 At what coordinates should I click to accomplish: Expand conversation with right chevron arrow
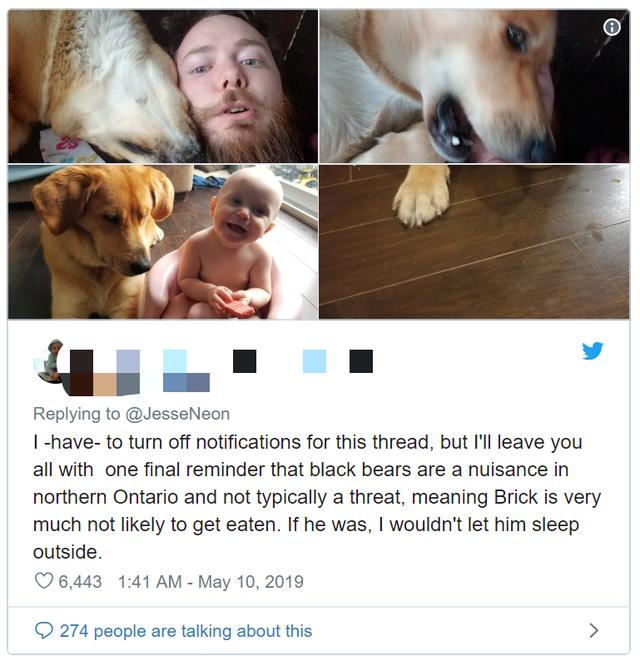(x=594, y=630)
